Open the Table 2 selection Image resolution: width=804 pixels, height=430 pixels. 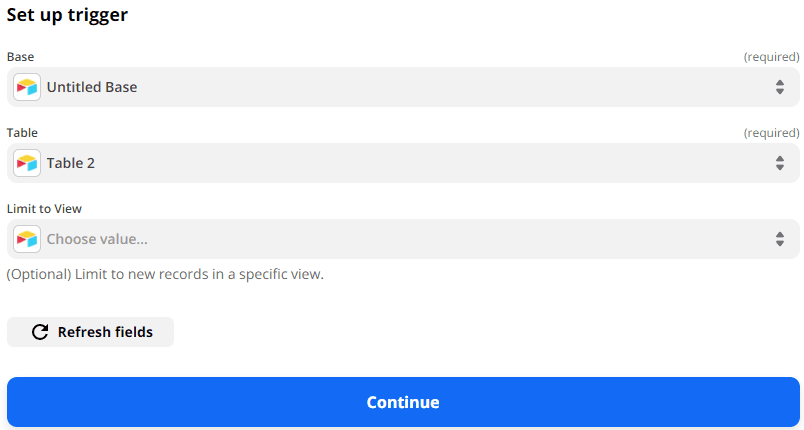[x=71, y=163]
